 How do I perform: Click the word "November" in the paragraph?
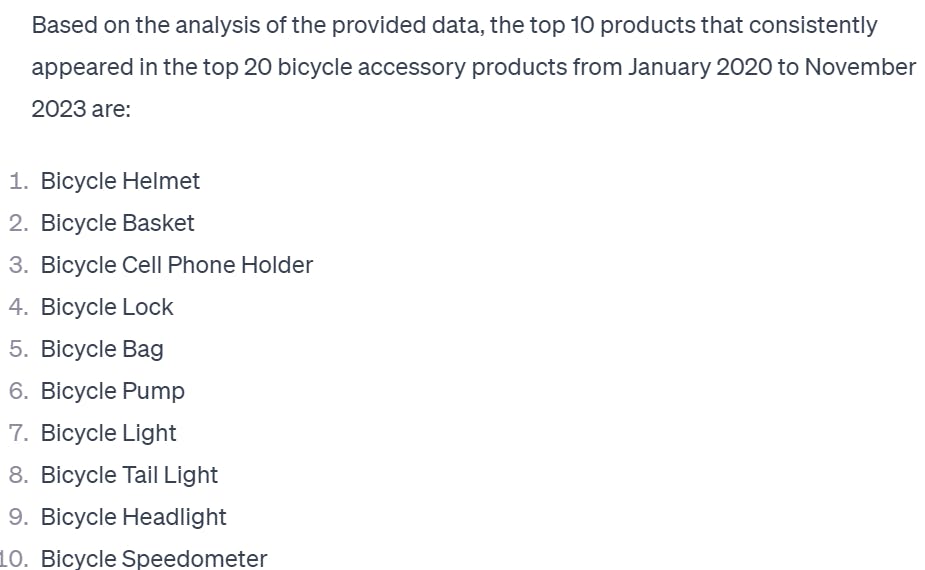point(860,67)
